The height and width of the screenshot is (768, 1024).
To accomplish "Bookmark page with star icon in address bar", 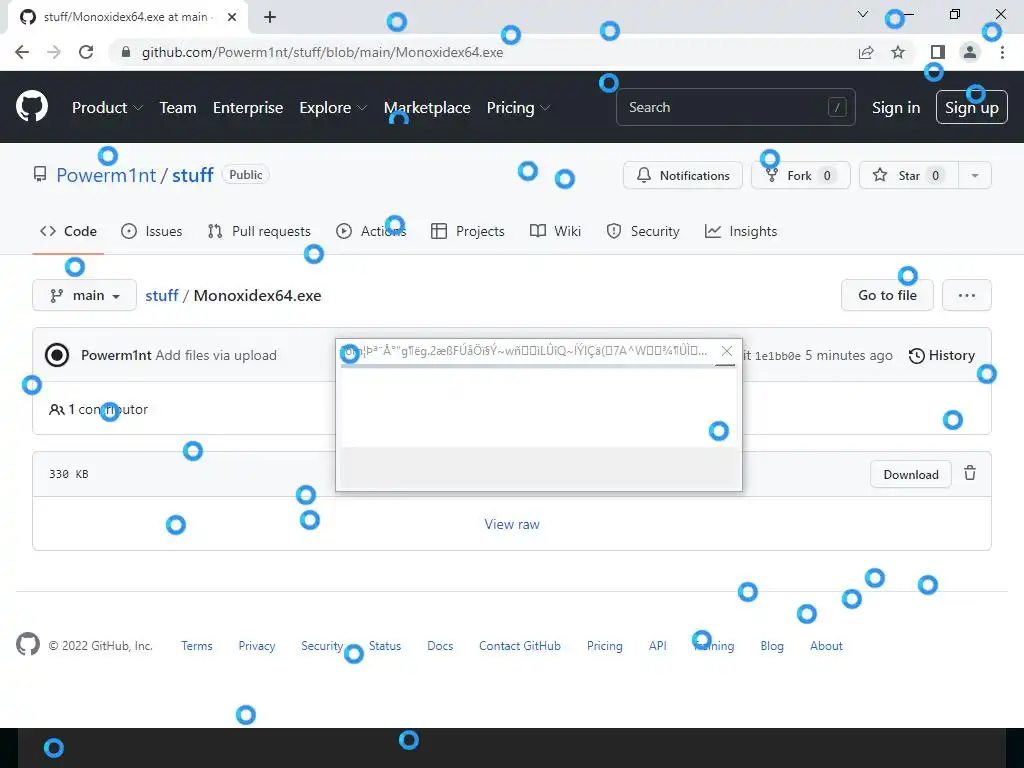I will click(x=898, y=52).
